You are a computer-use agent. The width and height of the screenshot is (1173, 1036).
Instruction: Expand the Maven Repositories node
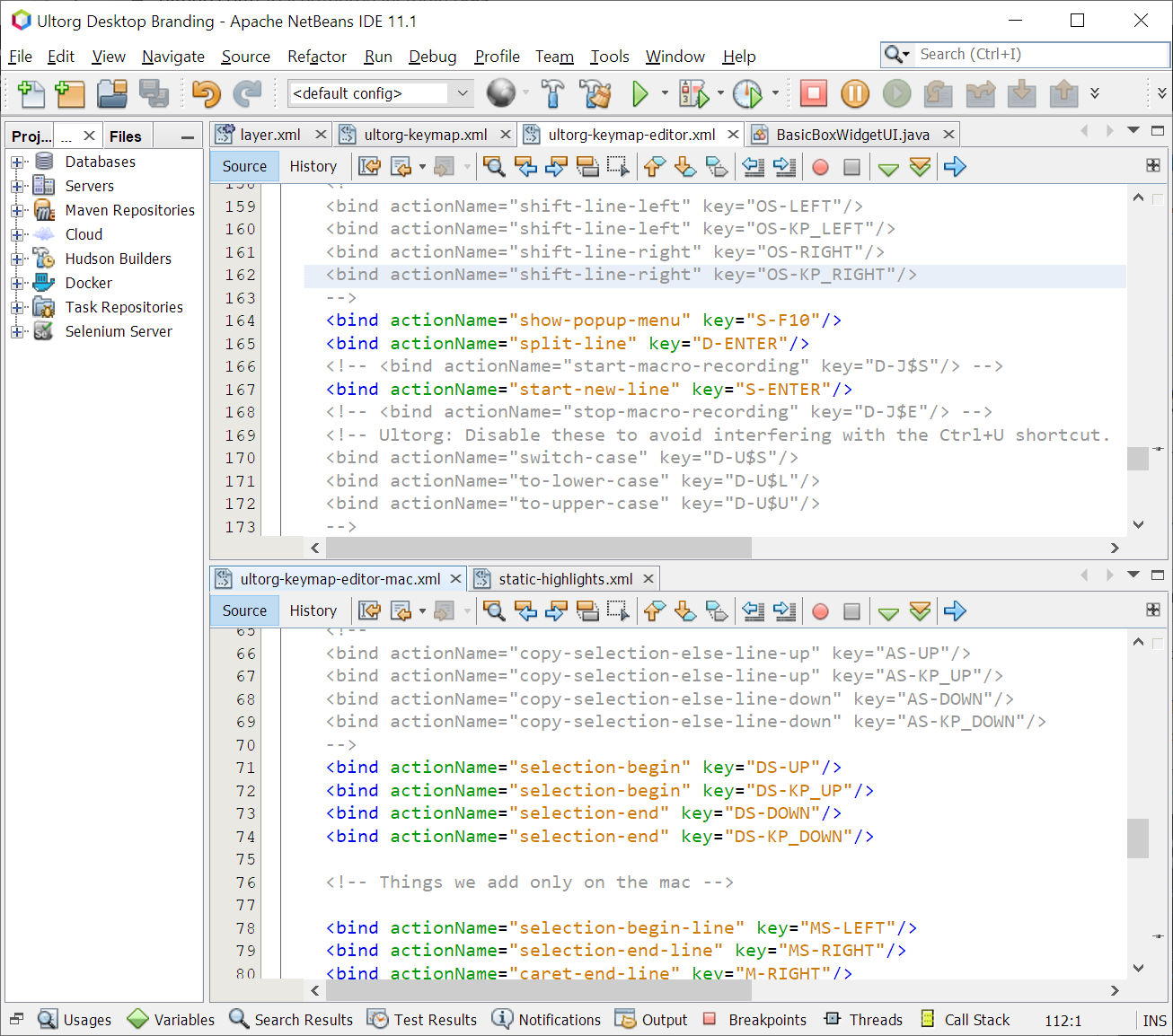(x=17, y=211)
